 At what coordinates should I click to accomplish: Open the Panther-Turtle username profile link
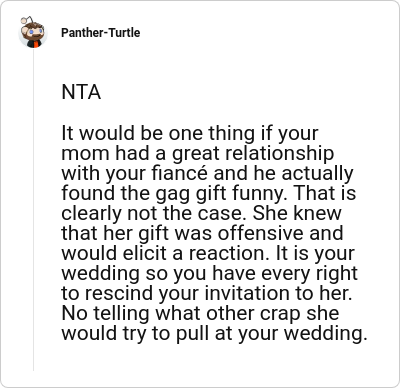click(x=100, y=33)
